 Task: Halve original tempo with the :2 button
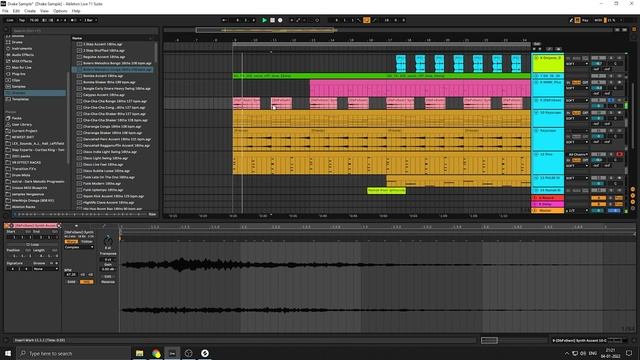83,275
